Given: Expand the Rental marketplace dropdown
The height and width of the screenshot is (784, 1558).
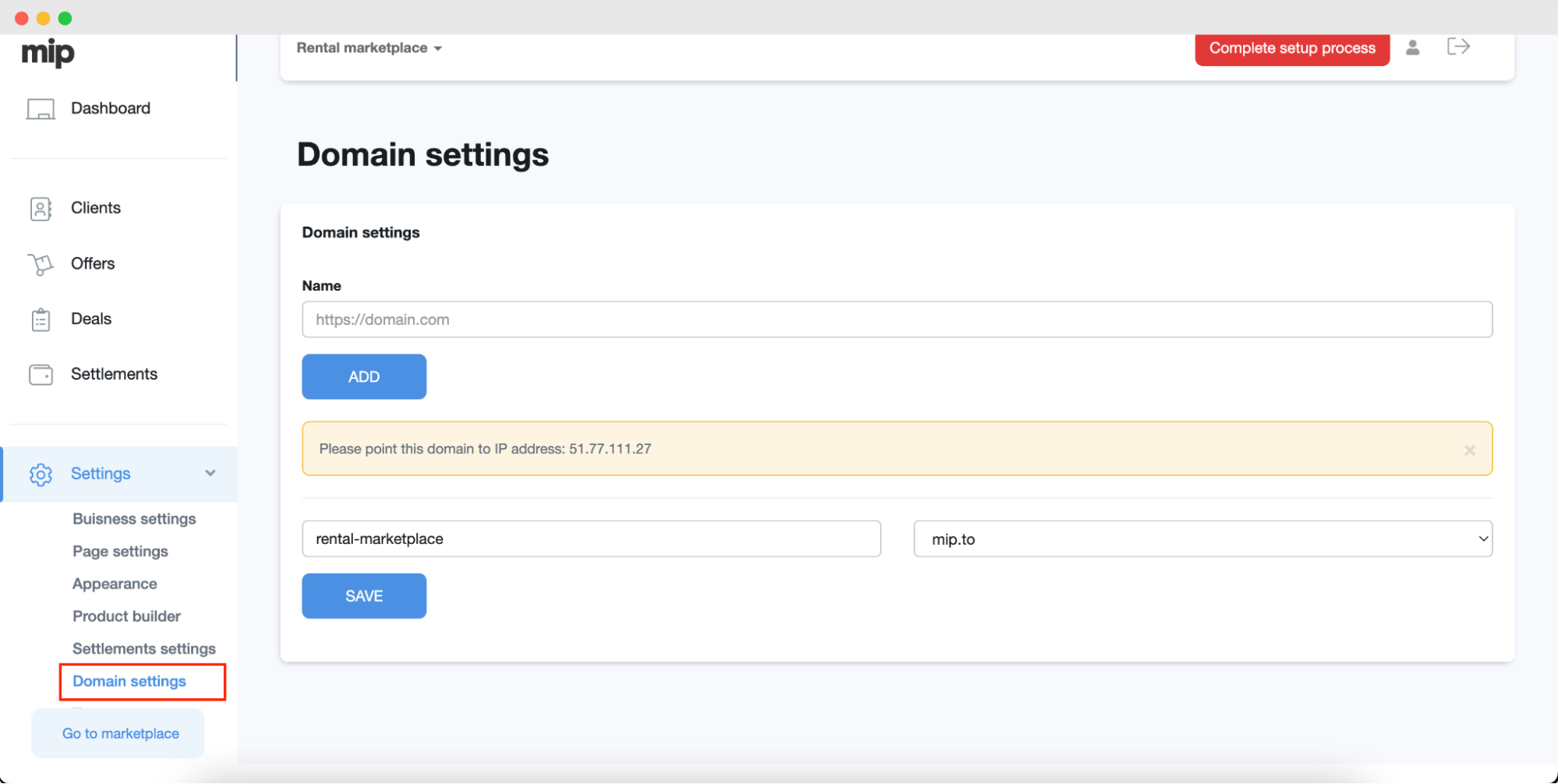Looking at the screenshot, I should (369, 48).
